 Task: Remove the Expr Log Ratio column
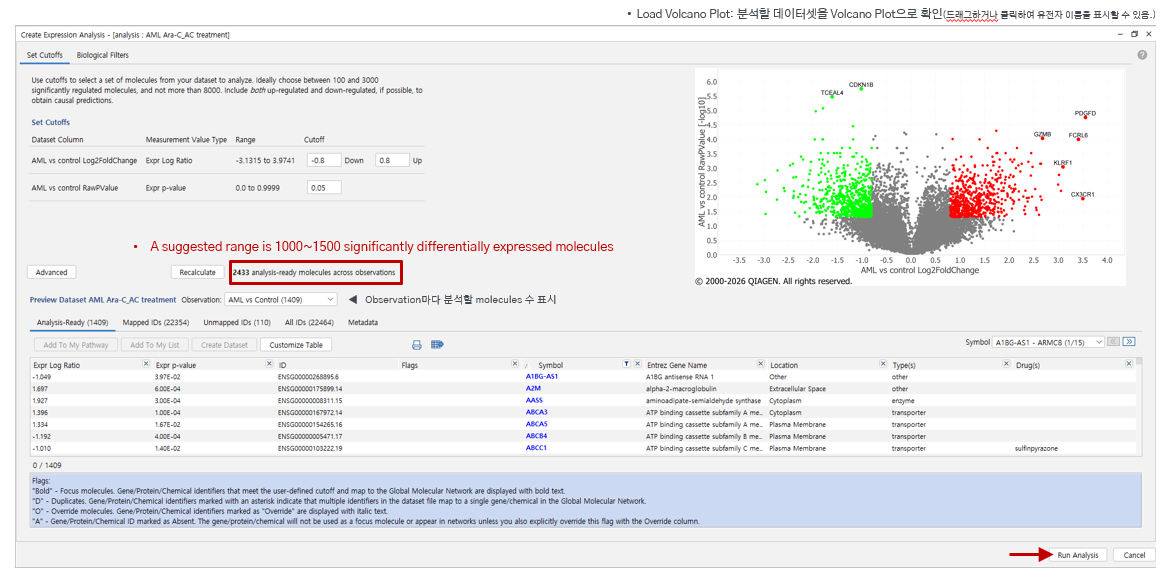(146, 363)
